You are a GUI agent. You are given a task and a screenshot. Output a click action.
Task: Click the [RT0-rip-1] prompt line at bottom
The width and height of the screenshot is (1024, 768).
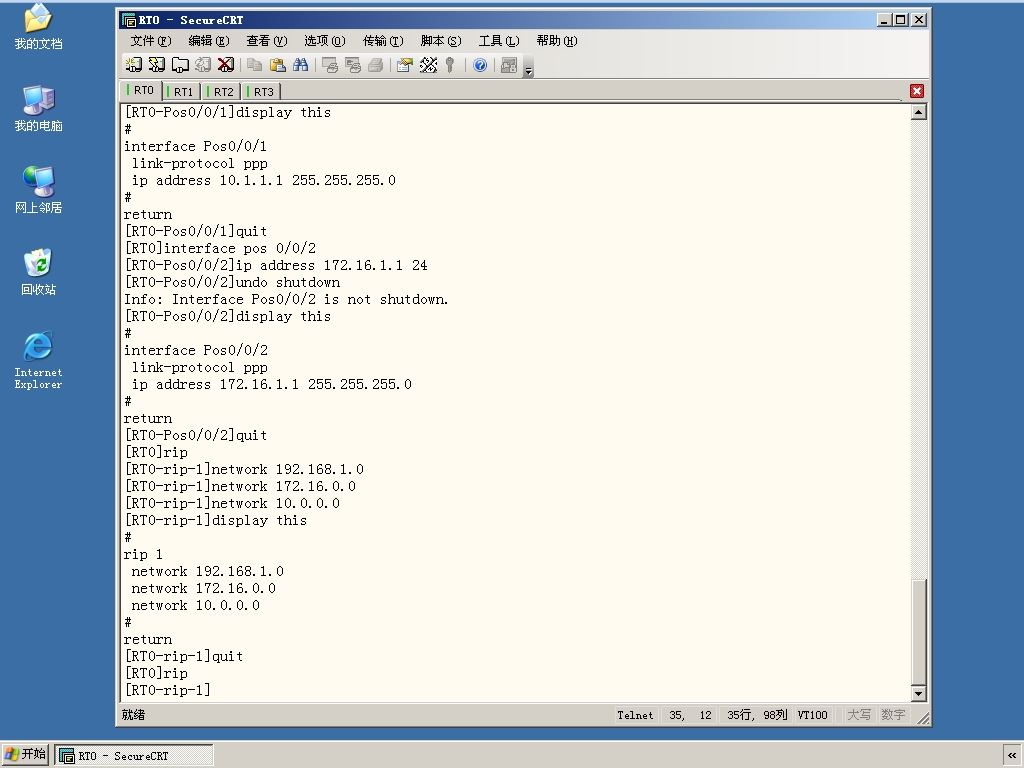coord(167,690)
